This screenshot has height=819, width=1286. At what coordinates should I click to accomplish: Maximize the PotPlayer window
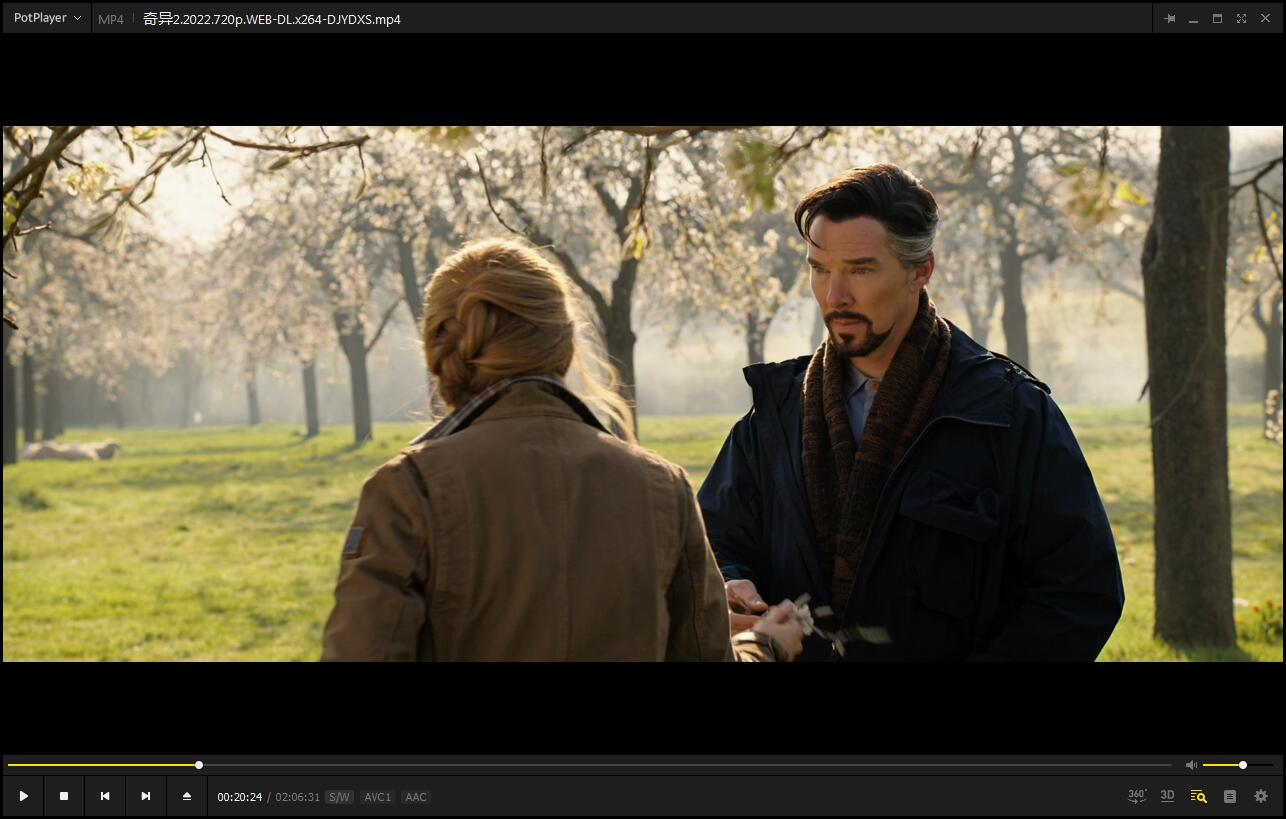click(x=1217, y=18)
